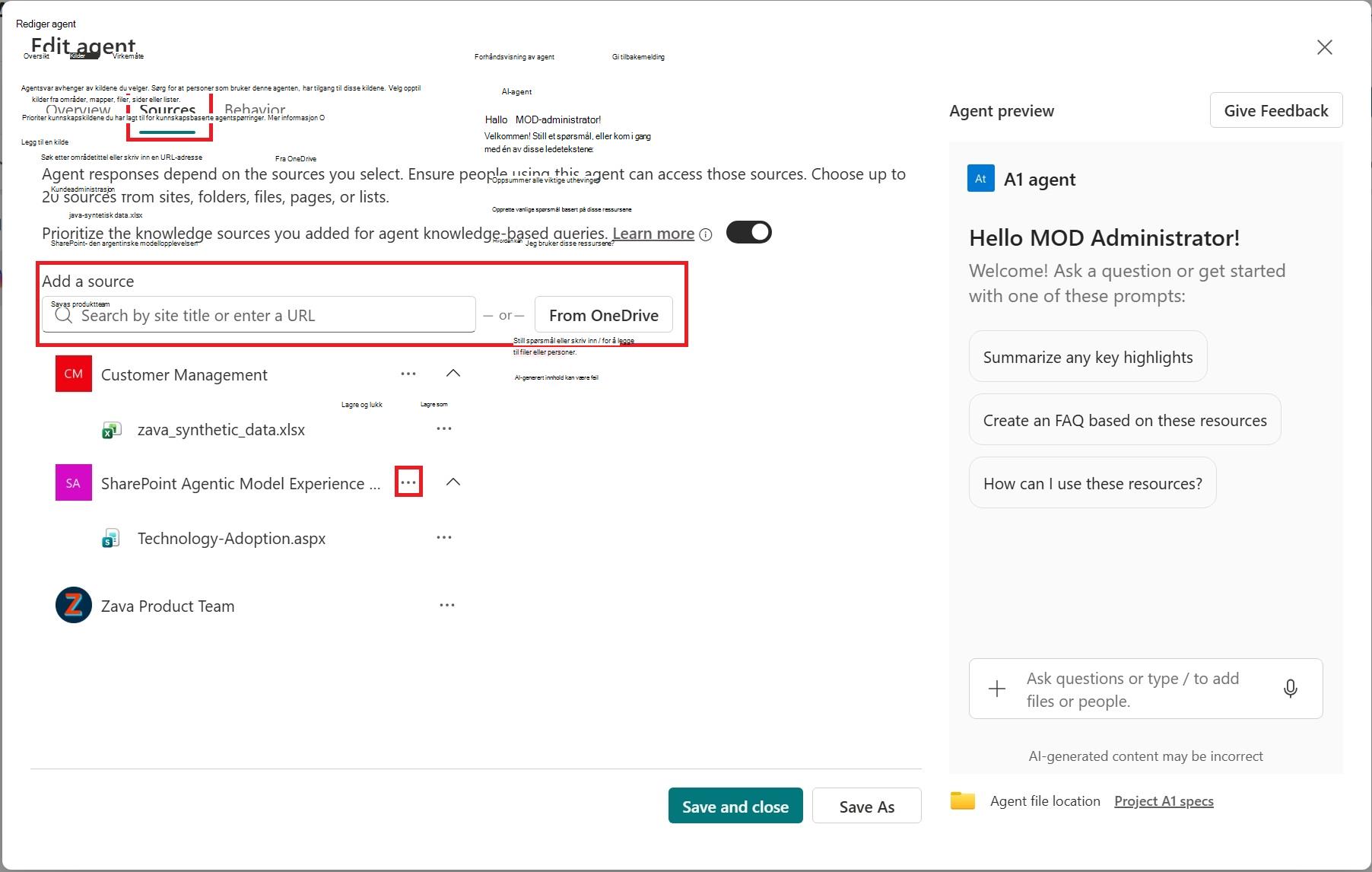Screen dimensions: 1372x872
Task: Click the From OneDrive button
Action: [604, 315]
